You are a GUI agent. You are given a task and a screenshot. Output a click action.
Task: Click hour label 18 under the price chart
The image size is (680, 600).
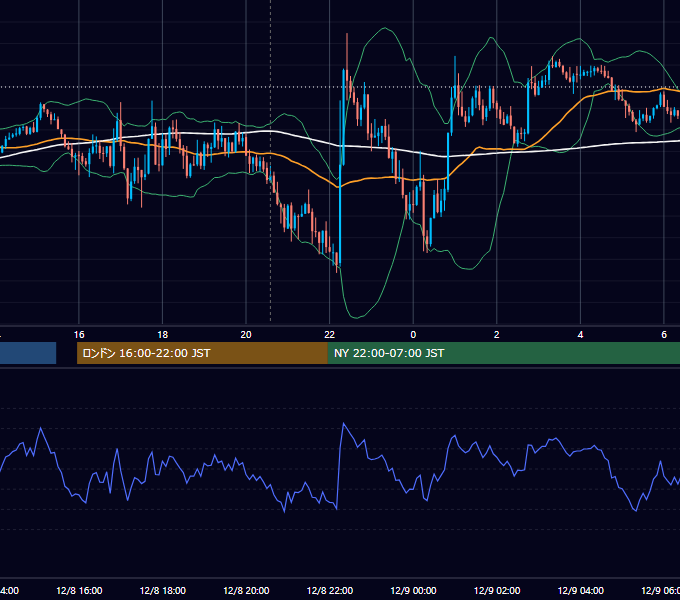click(163, 335)
